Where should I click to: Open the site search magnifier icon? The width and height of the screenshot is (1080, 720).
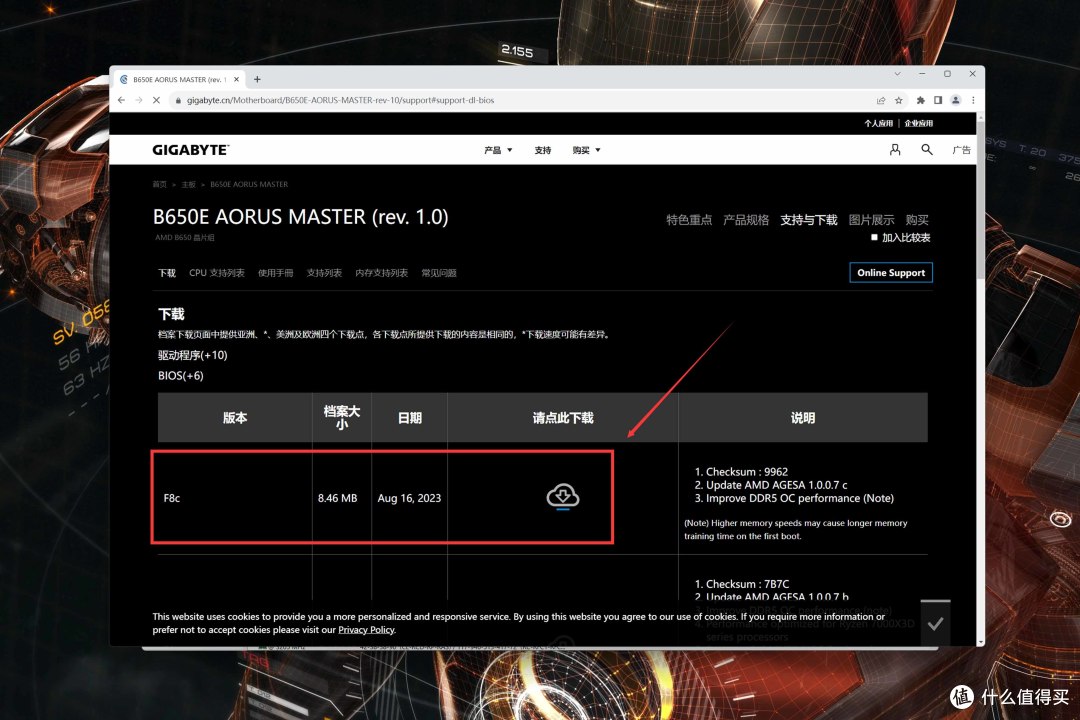coord(927,150)
